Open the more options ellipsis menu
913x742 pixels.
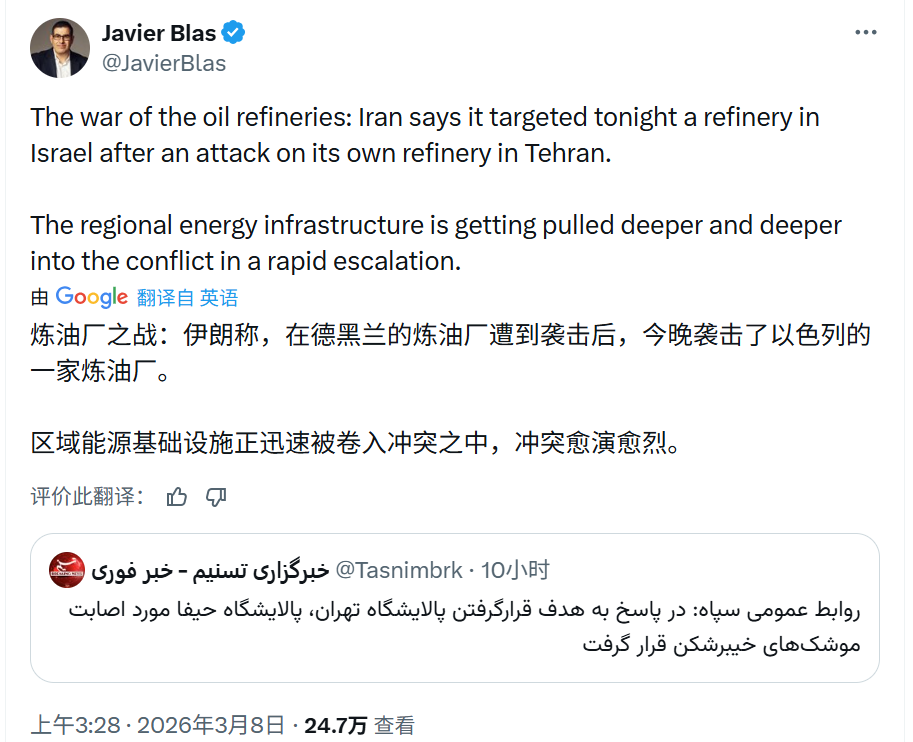[x=866, y=33]
